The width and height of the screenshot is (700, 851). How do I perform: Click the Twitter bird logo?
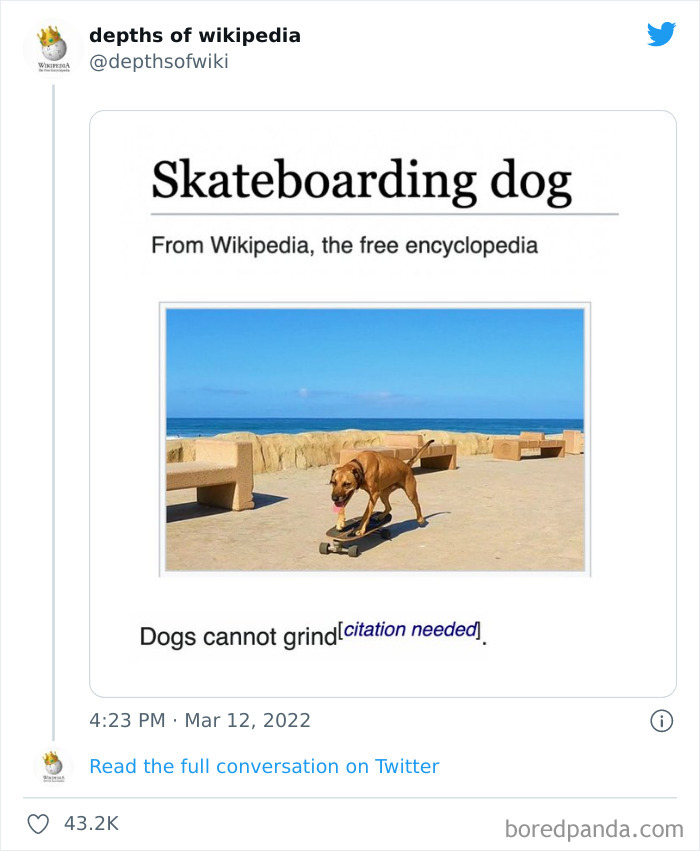click(661, 34)
